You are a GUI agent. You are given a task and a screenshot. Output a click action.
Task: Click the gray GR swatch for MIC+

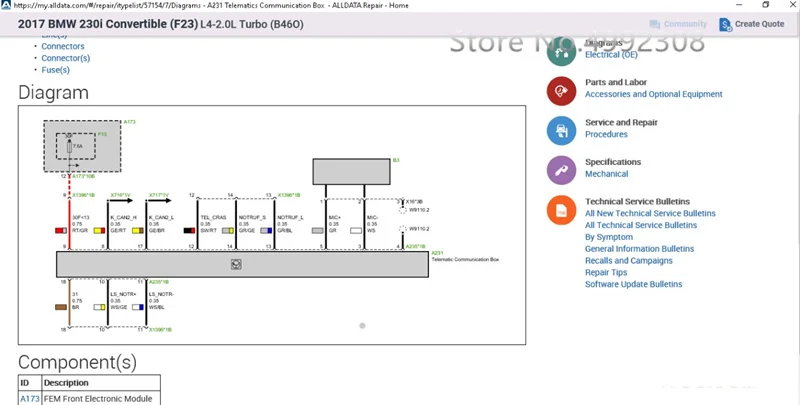coord(317,231)
